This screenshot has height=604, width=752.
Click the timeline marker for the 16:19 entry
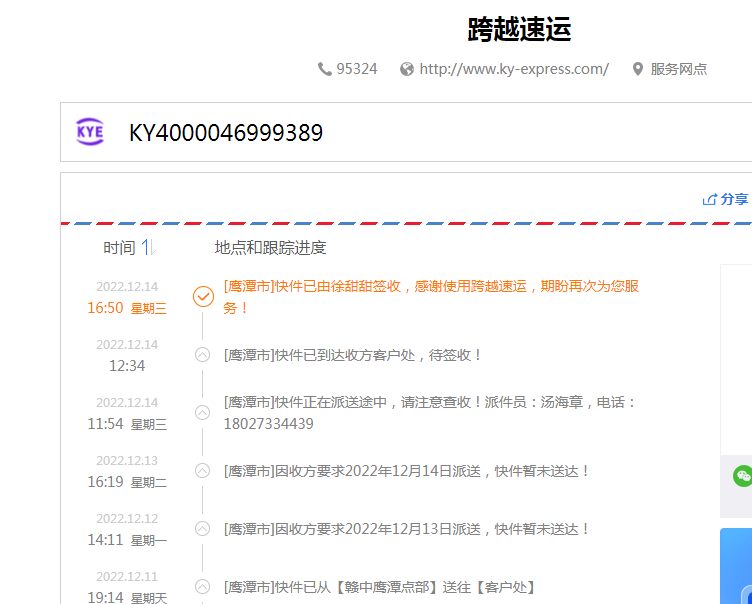pyautogui.click(x=202, y=471)
